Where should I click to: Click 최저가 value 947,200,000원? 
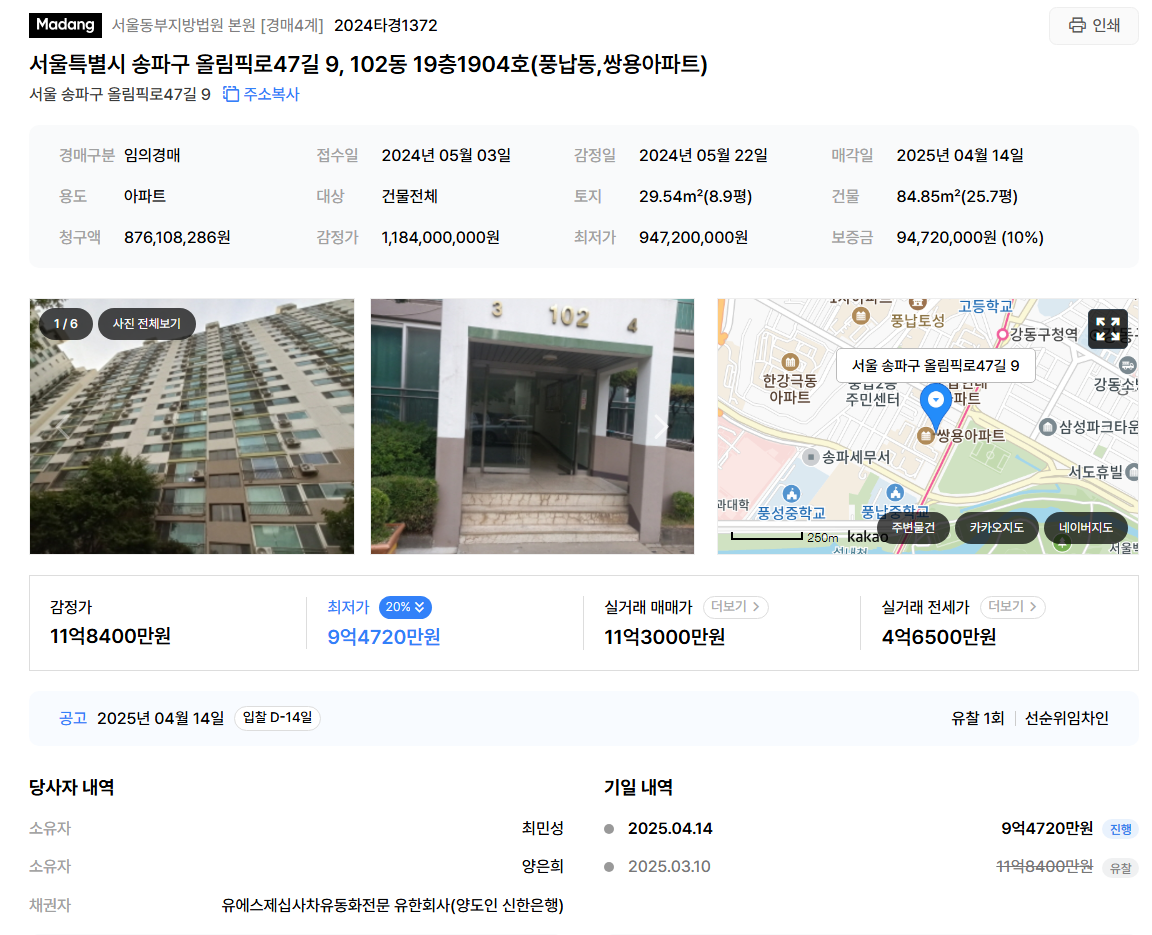point(694,237)
